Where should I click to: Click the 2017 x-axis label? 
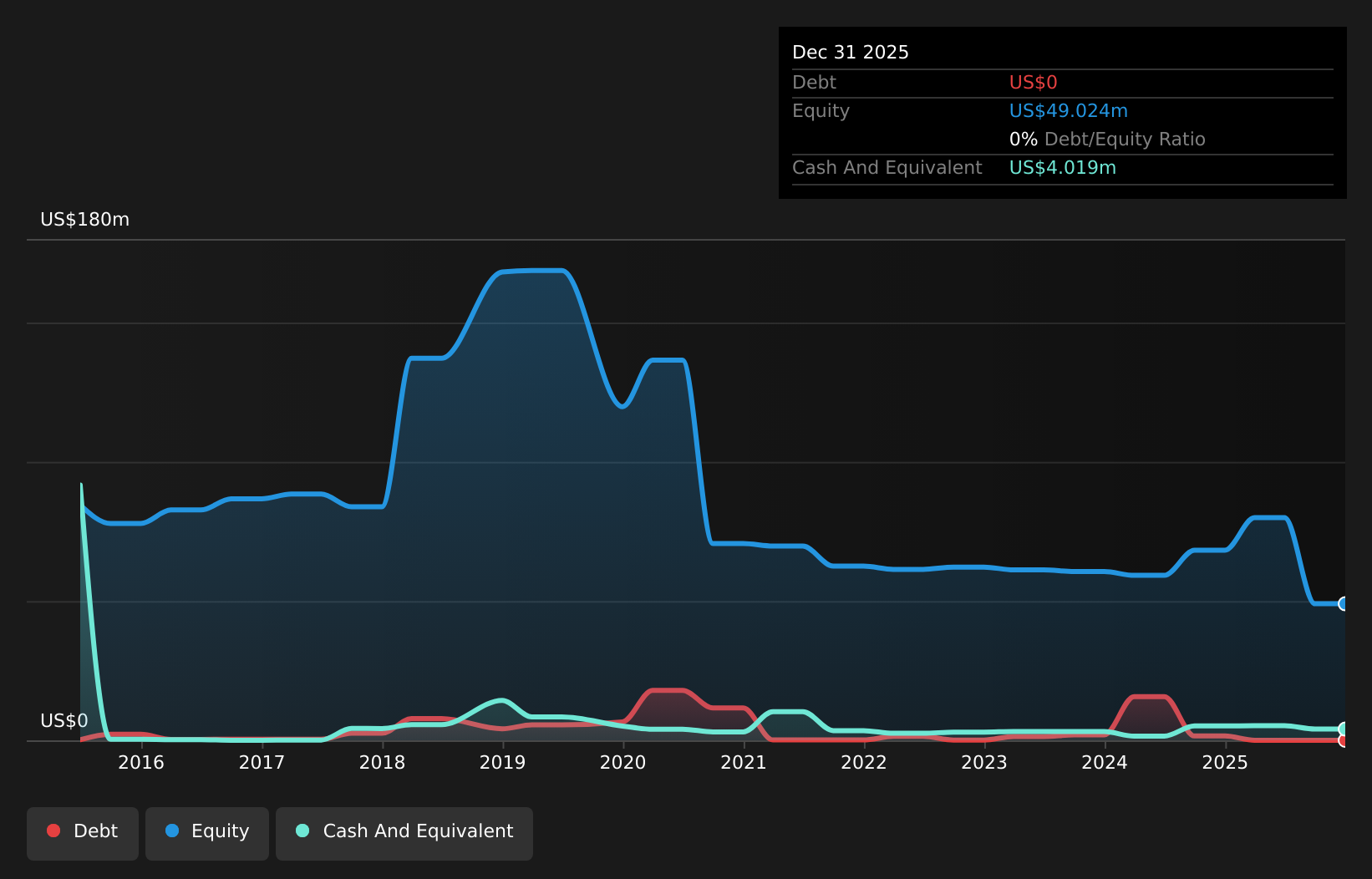pyautogui.click(x=262, y=762)
